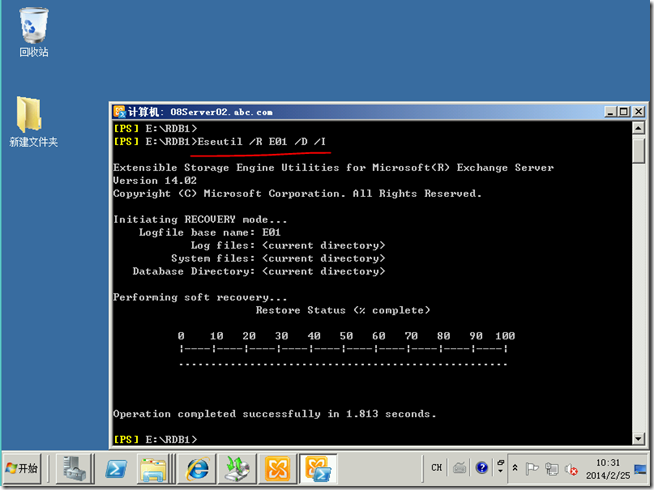Minimize the Exchange shell window

coord(611,112)
